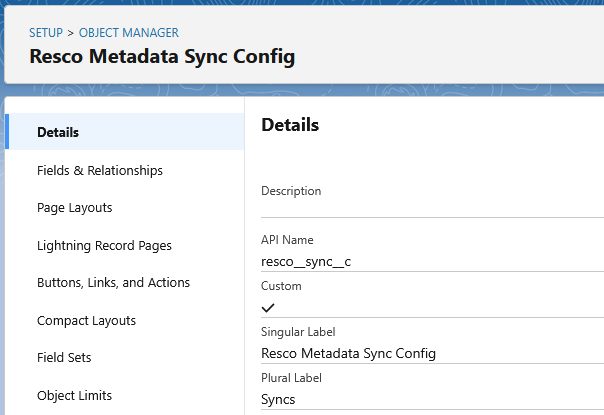The image size is (604, 415).
Task: Open the SETUP breadcrumb link
Action: pos(46,33)
